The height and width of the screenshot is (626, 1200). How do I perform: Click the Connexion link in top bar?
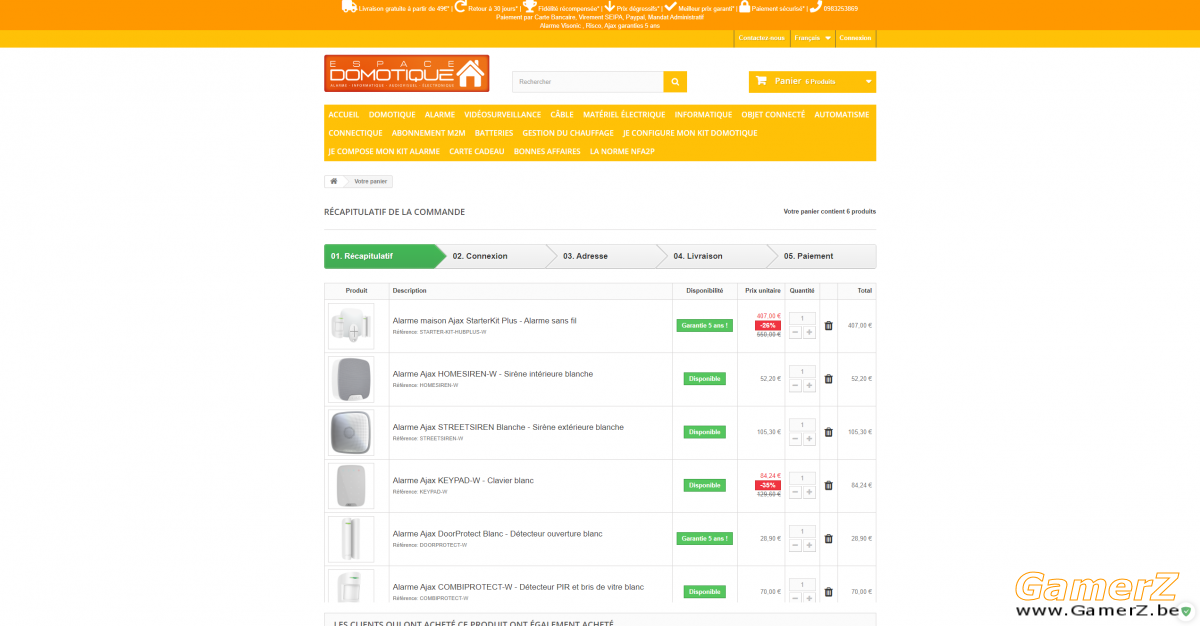856,38
